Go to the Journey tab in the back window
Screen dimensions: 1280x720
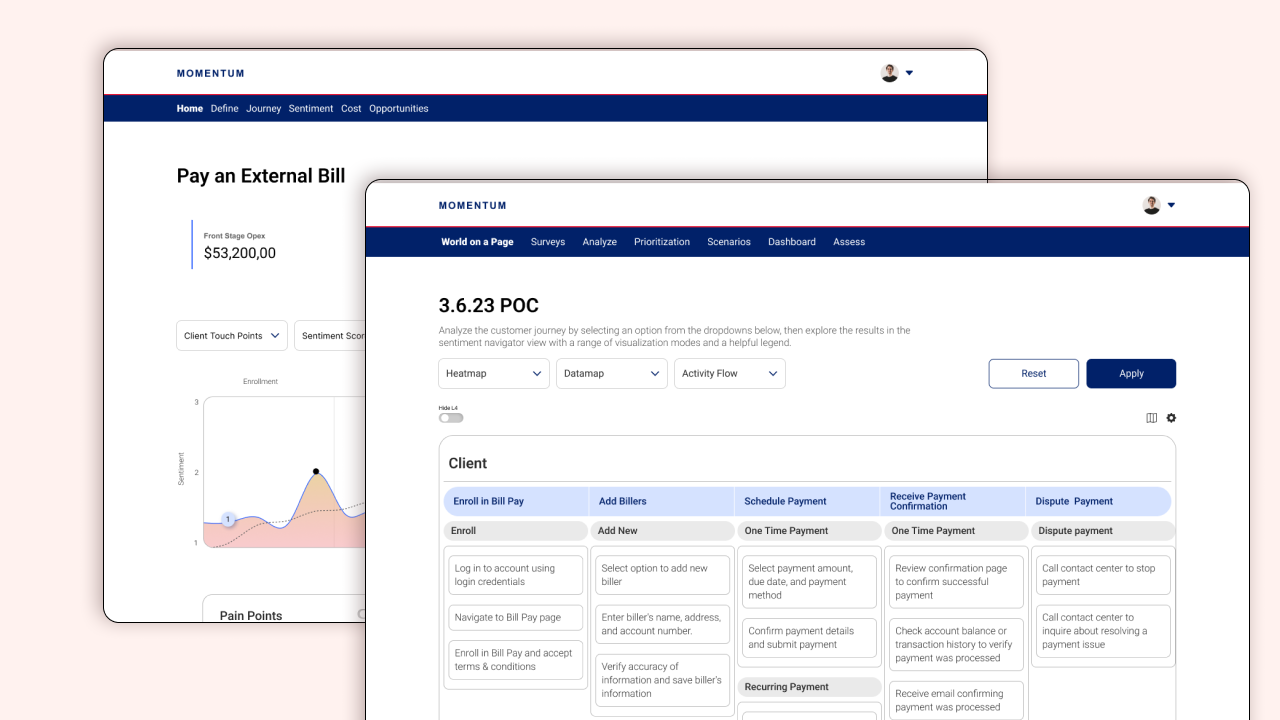264,109
